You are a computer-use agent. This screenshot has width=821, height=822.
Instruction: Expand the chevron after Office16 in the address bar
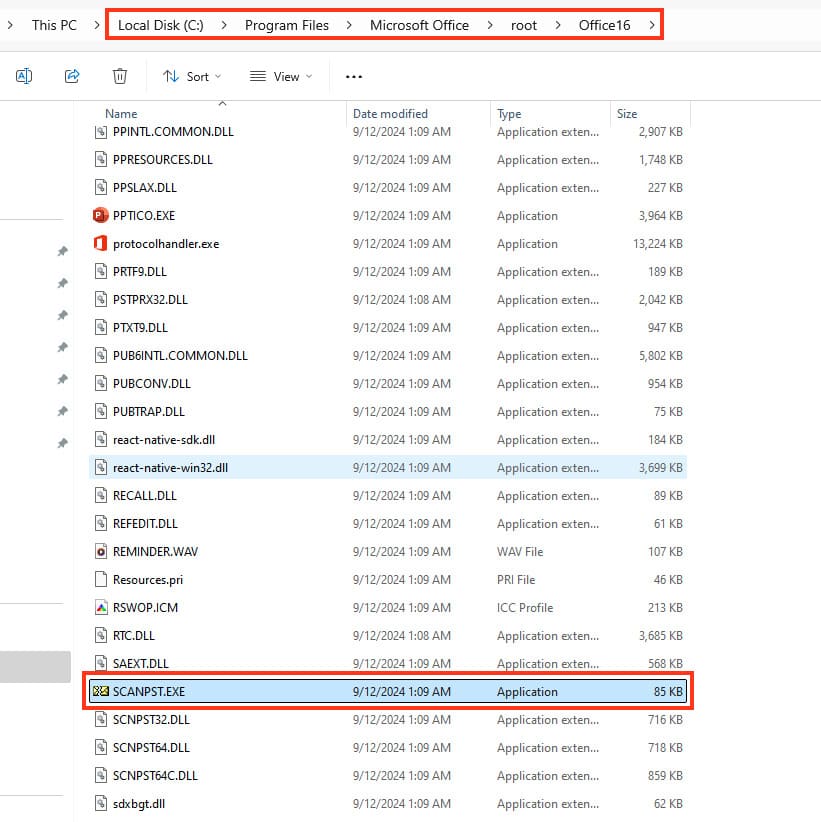[x=653, y=25]
